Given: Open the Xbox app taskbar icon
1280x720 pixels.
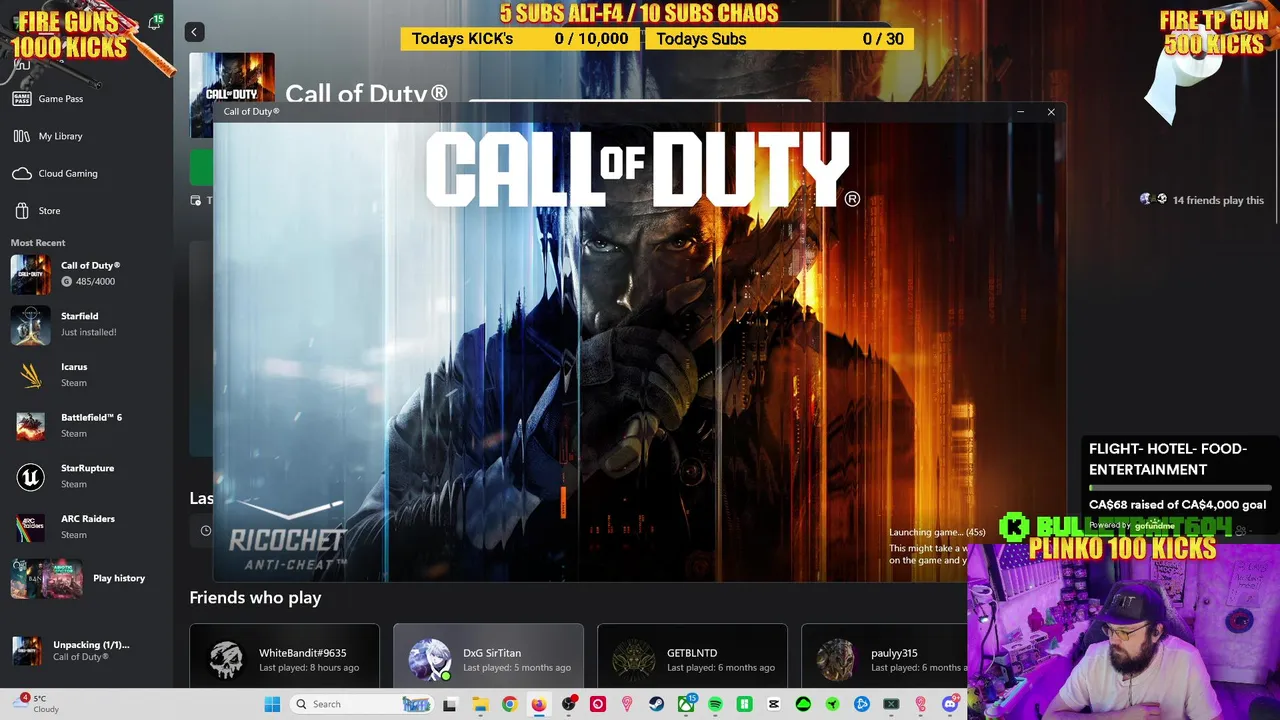Looking at the screenshot, I should pyautogui.click(x=686, y=704).
